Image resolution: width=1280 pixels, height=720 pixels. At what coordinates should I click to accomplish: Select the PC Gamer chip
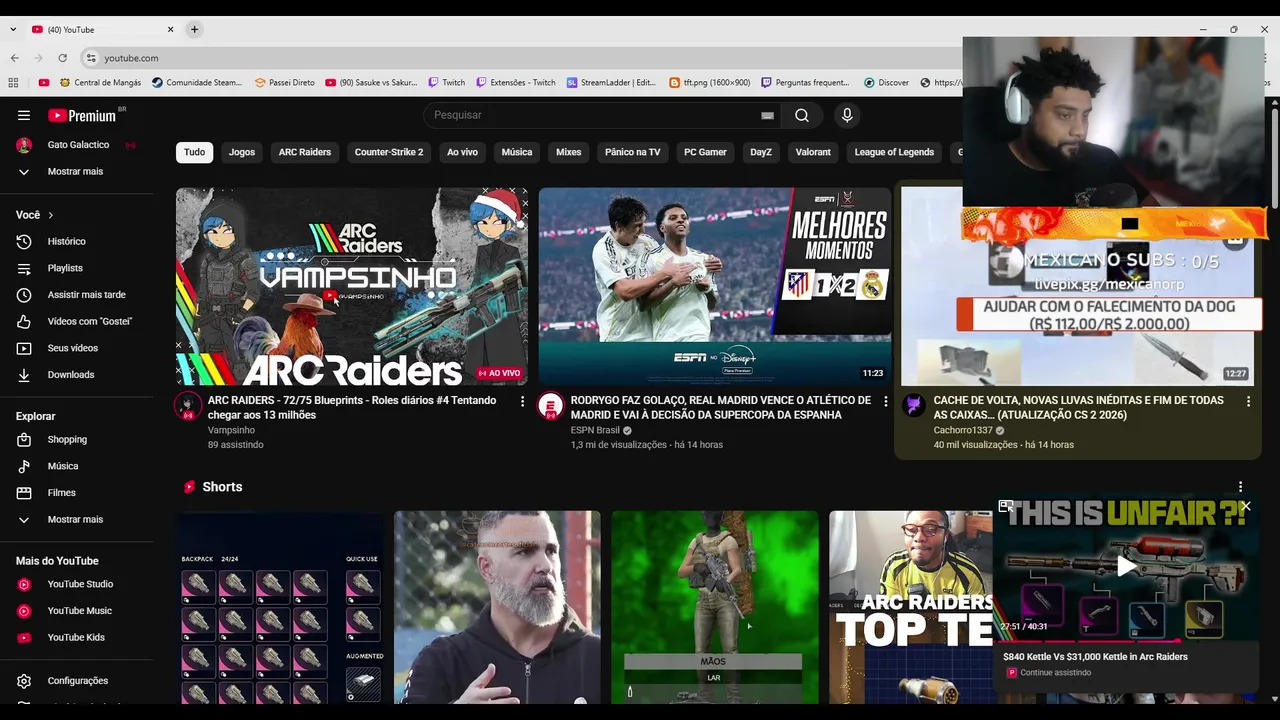[705, 152]
